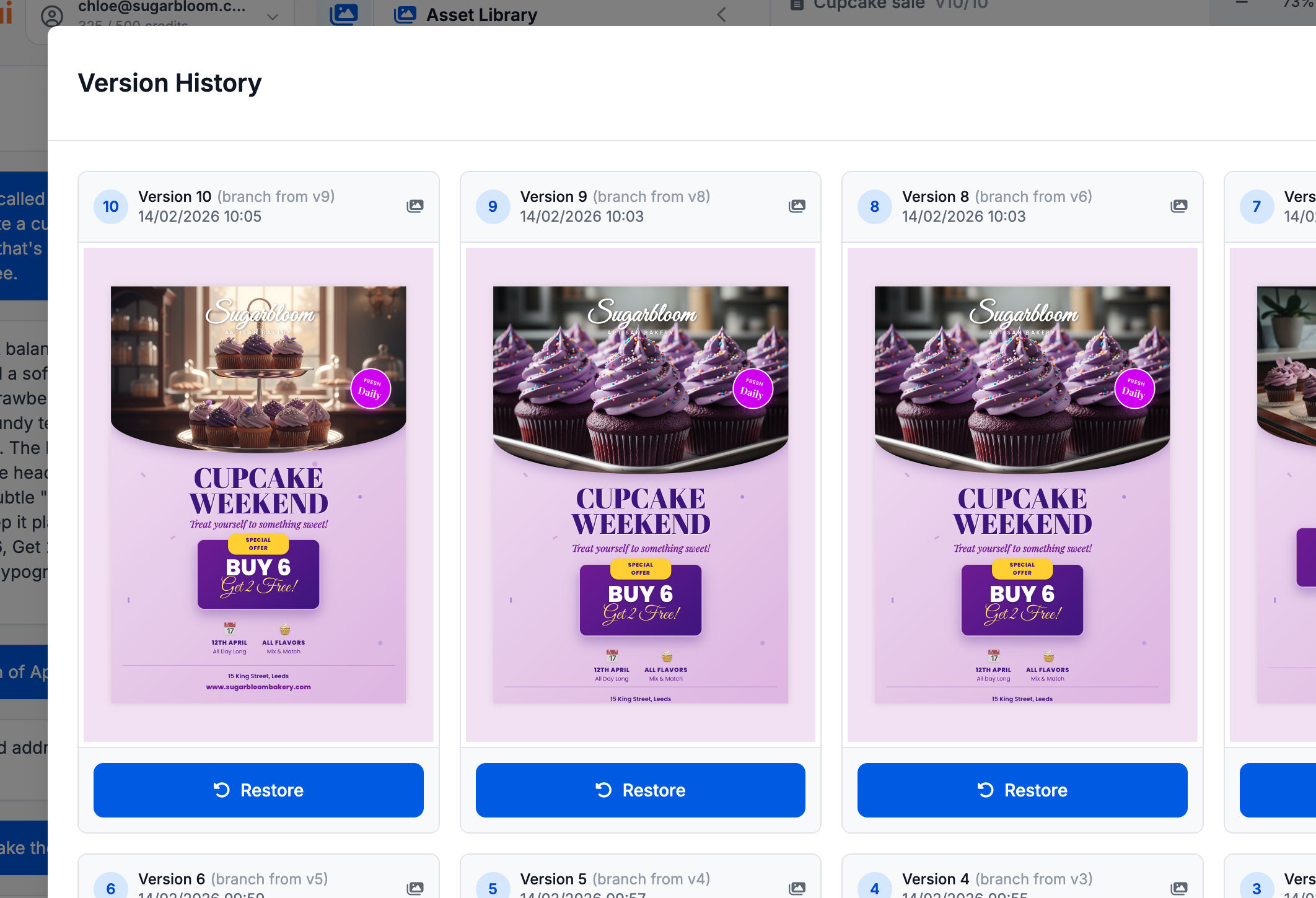Click the image icon on Version 9 card
Image resolution: width=1316 pixels, height=898 pixels.
(x=797, y=206)
